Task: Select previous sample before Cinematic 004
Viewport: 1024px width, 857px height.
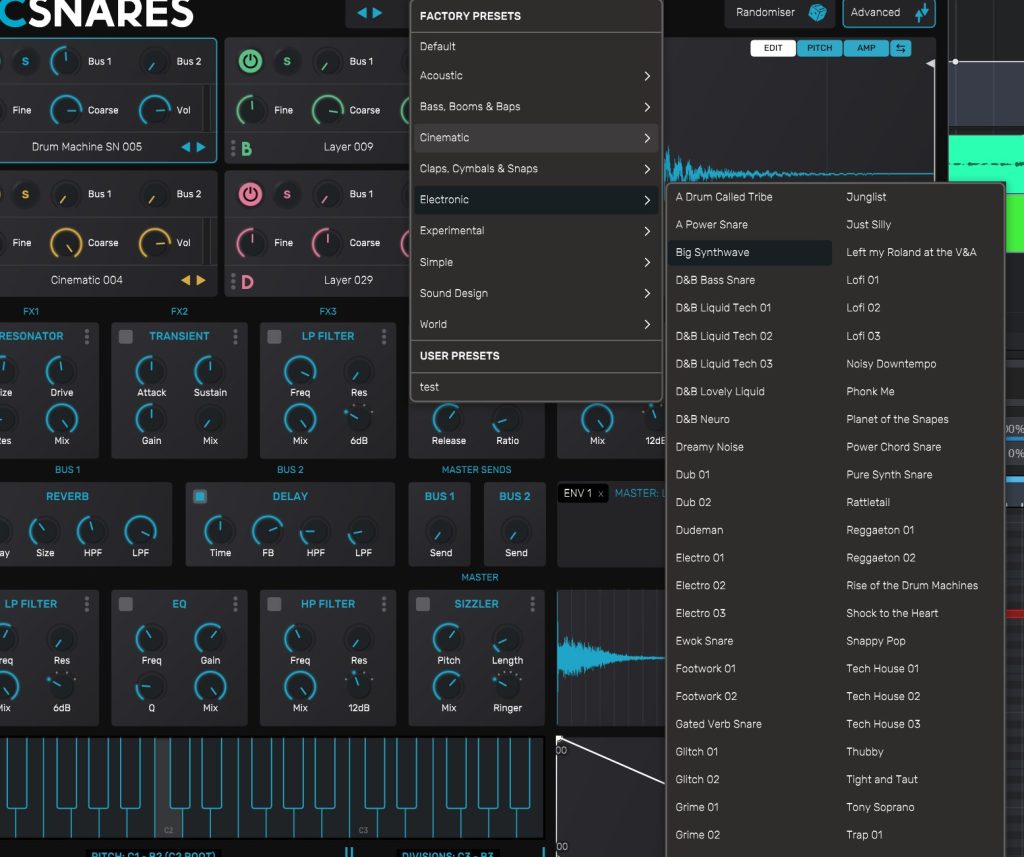Action: click(x=185, y=280)
